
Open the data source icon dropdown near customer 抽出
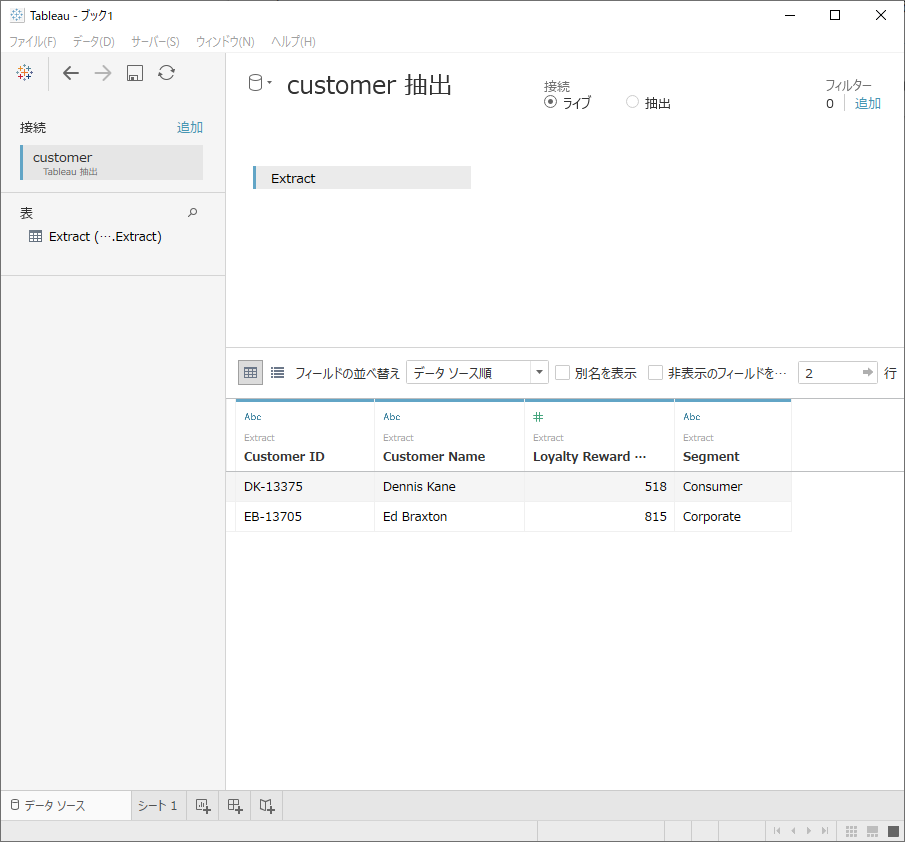262,84
